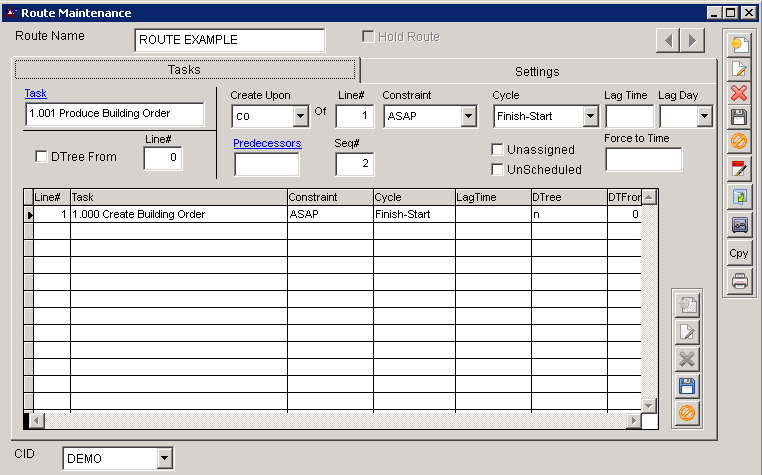The width and height of the screenshot is (762, 475).
Task: Click the new record icon atop right toolbar
Action: click(739, 44)
